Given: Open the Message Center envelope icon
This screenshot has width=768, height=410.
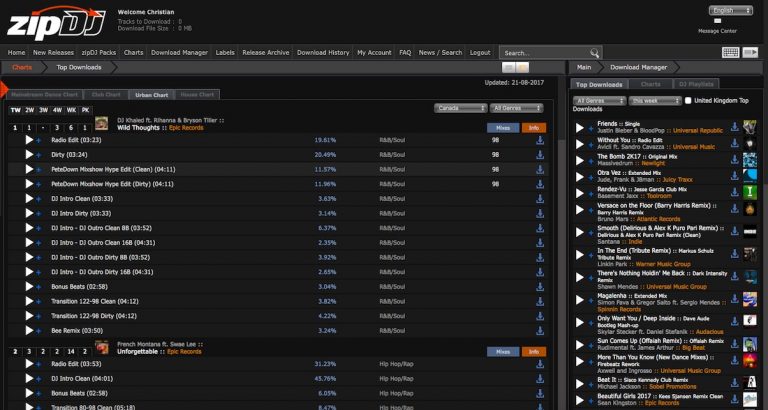Looking at the screenshot, I should 718,21.
